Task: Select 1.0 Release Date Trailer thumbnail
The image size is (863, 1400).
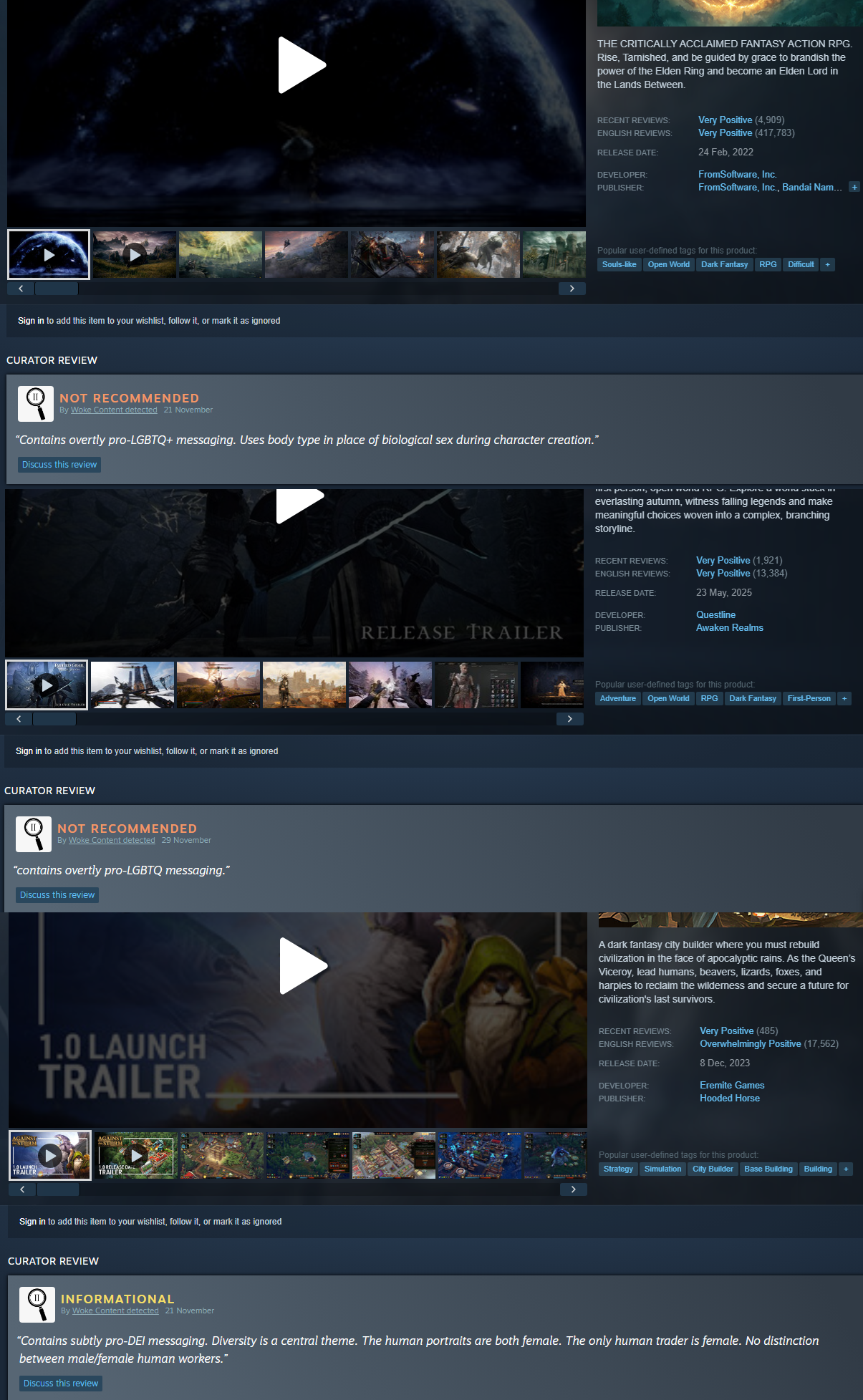Action: click(x=136, y=1155)
